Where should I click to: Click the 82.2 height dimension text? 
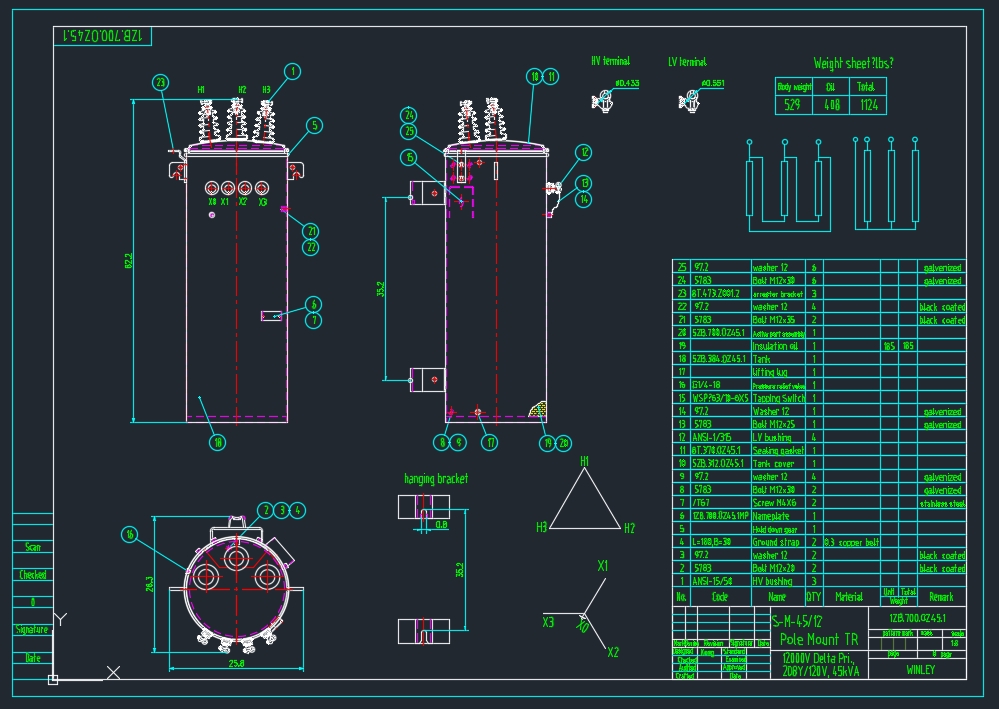(x=129, y=261)
